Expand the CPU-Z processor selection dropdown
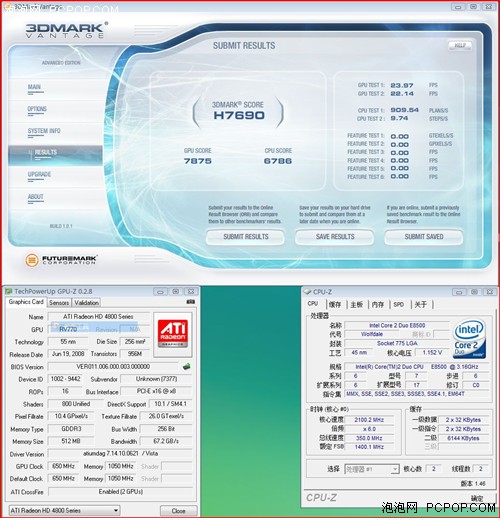 coord(372,469)
